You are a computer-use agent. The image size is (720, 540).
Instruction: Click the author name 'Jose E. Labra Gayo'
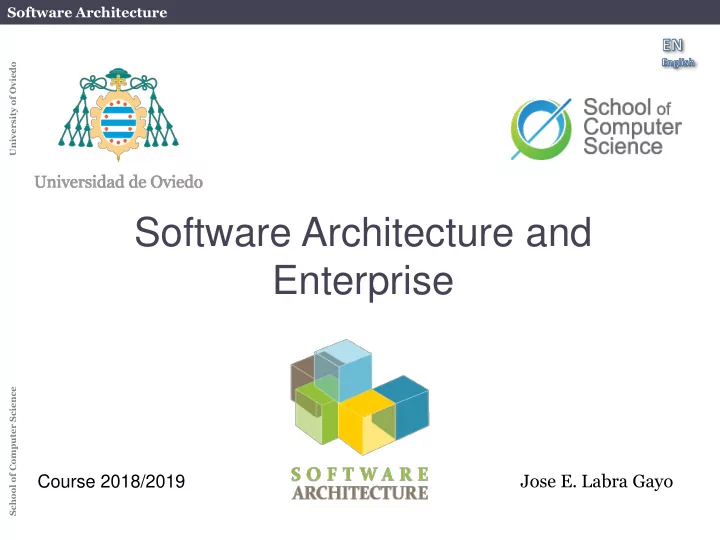(x=596, y=482)
